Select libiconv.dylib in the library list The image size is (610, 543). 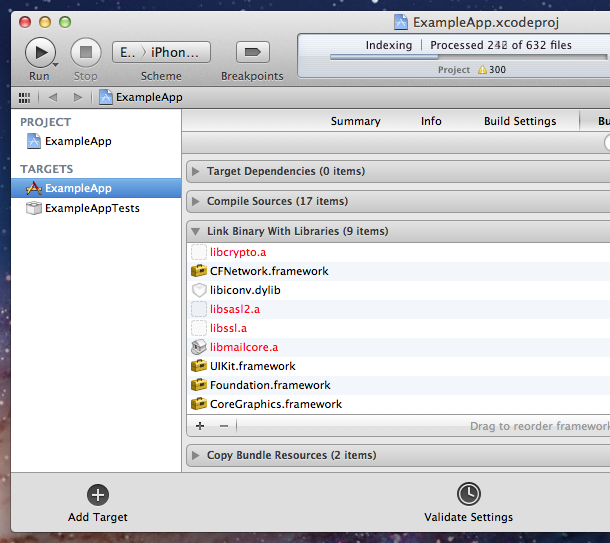[399, 290]
